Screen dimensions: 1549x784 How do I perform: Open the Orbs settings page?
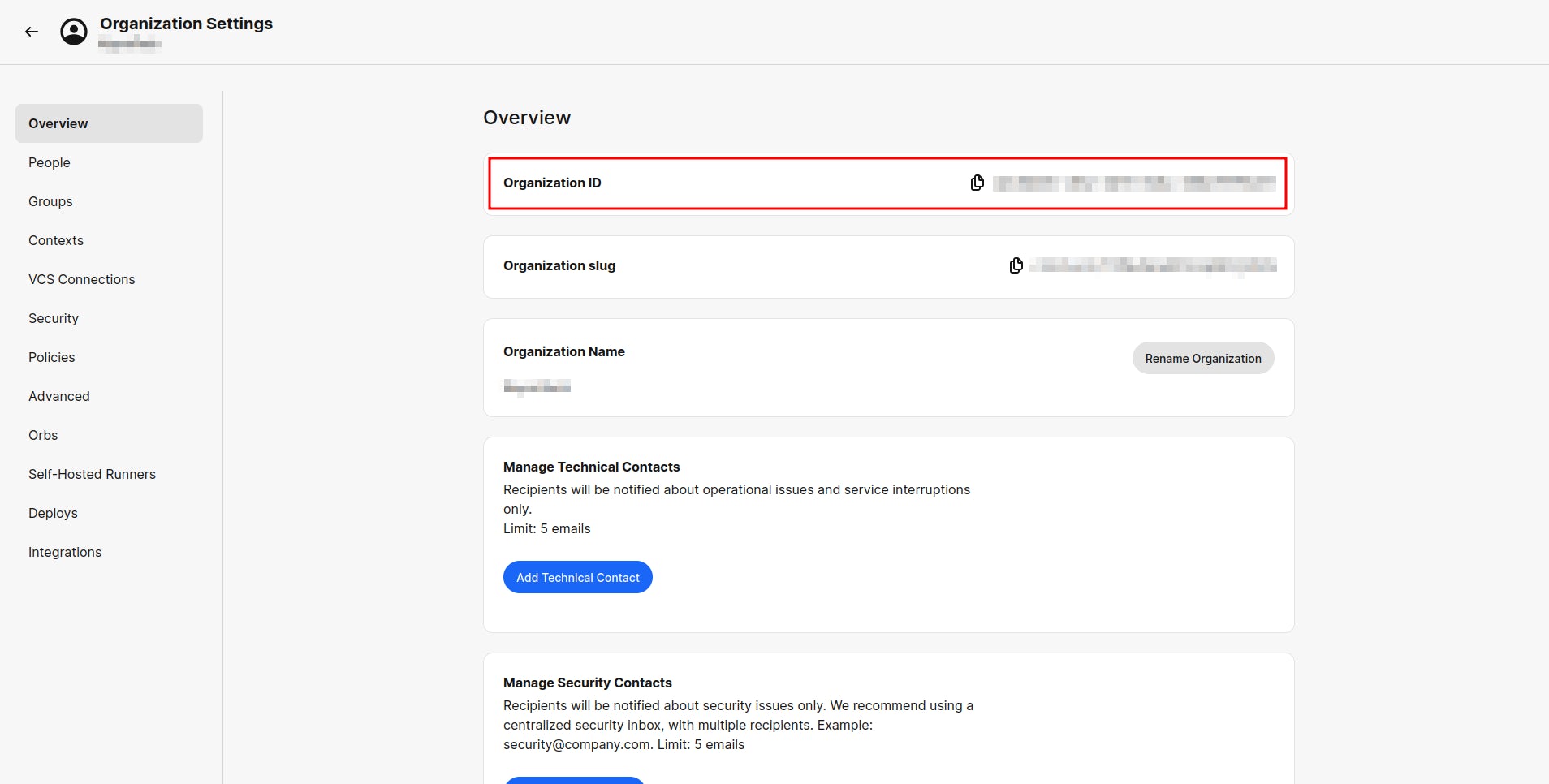pyautogui.click(x=43, y=435)
